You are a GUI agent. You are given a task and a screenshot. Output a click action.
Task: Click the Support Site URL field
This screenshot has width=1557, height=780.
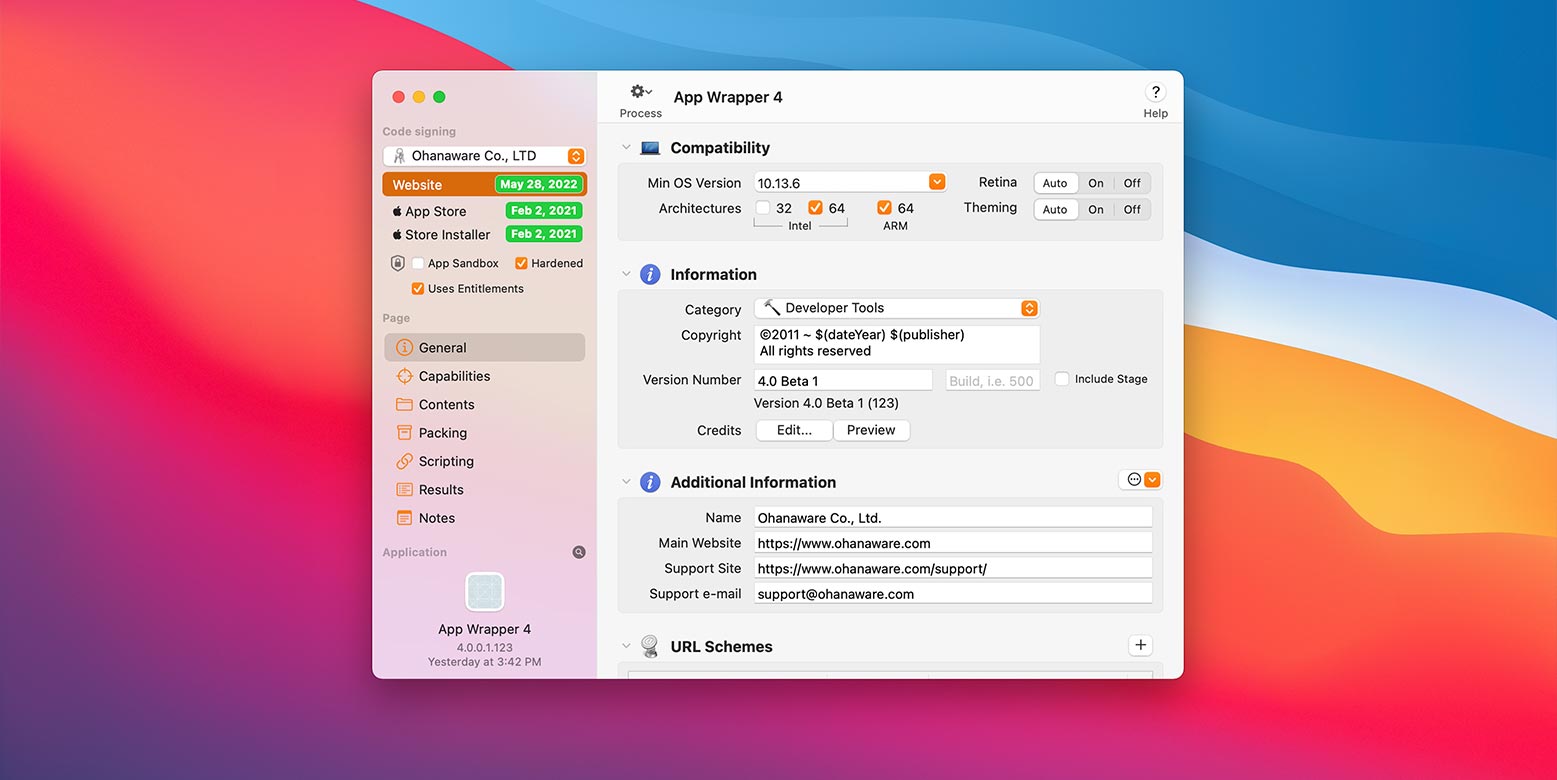pyautogui.click(x=954, y=568)
